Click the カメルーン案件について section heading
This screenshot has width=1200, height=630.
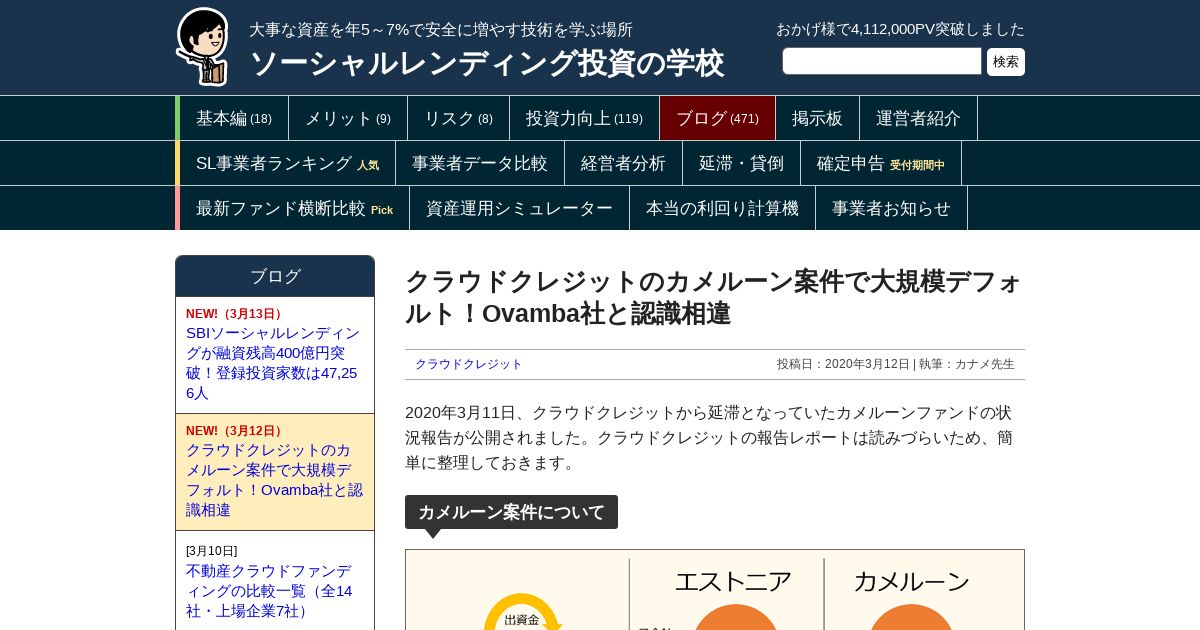(x=511, y=512)
